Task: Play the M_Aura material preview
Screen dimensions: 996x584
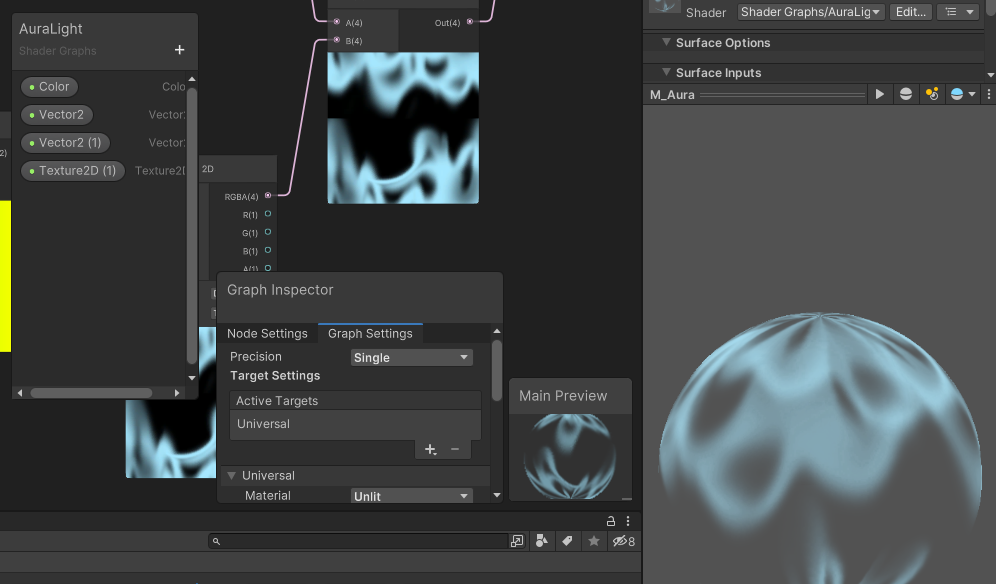Action: 880,94
